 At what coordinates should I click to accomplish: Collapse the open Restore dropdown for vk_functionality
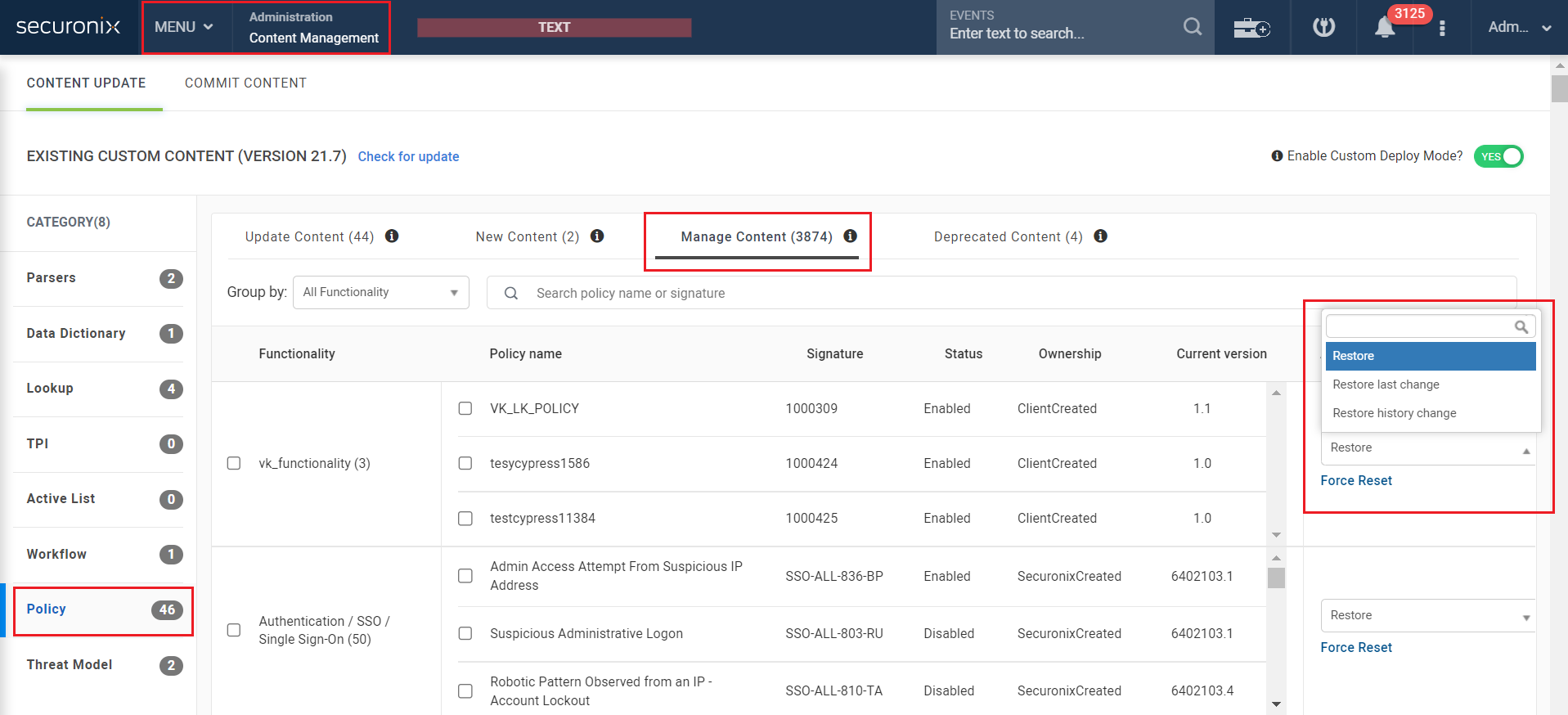[1428, 448]
